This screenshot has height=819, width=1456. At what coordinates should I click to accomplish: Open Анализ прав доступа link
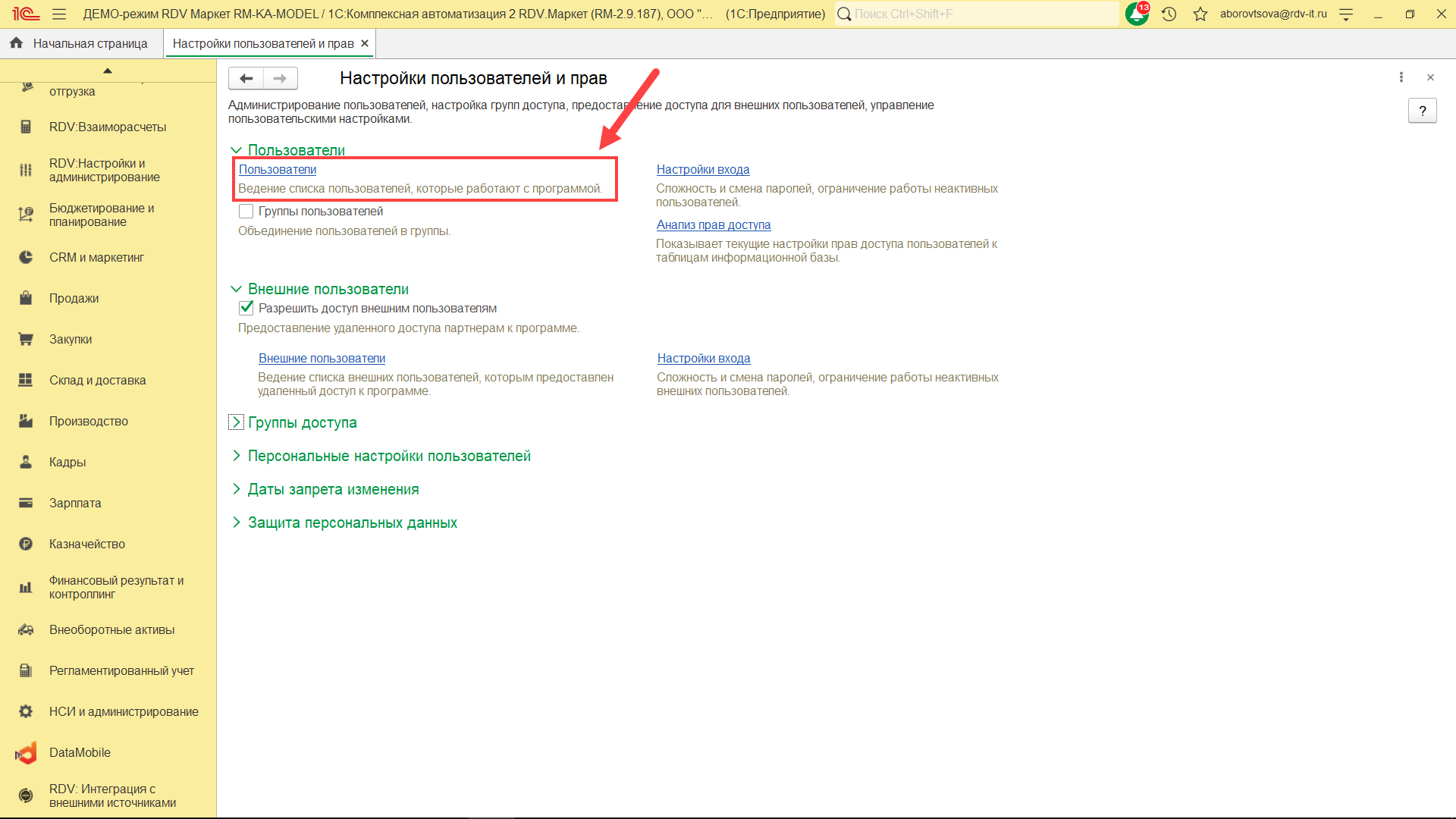[x=713, y=225]
